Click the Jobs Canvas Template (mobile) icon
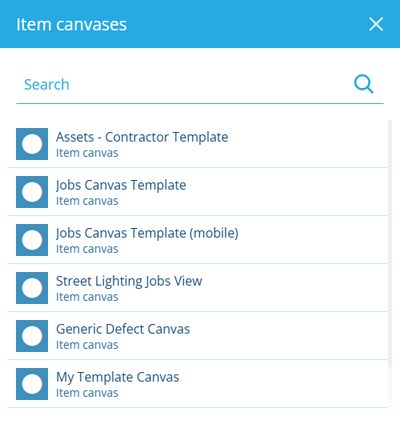Screen dimensions: 400x424 [32, 240]
